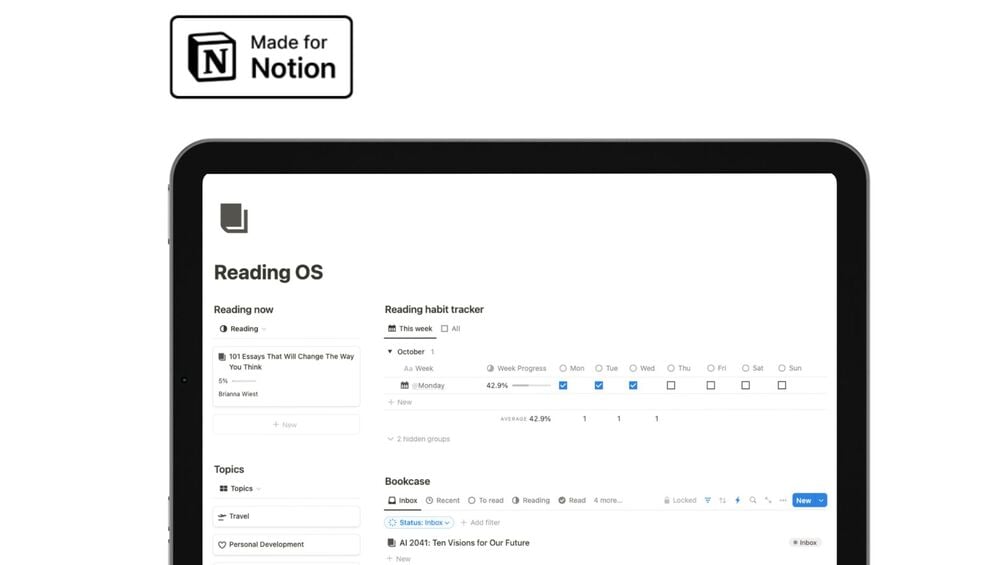The image size is (1005, 565).
Task: Click + New under Reading now card
Action: (x=286, y=425)
